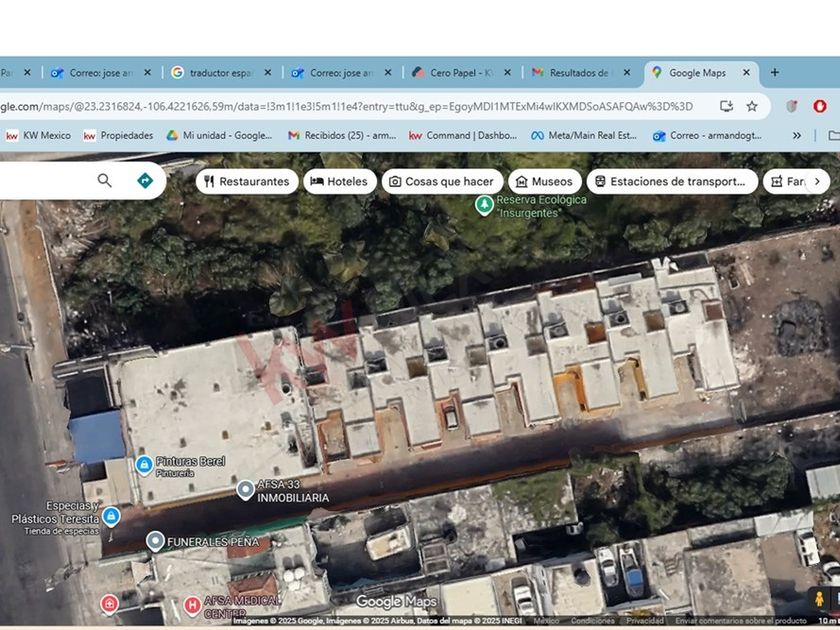Open the KW Mexico bookmark

[38, 135]
